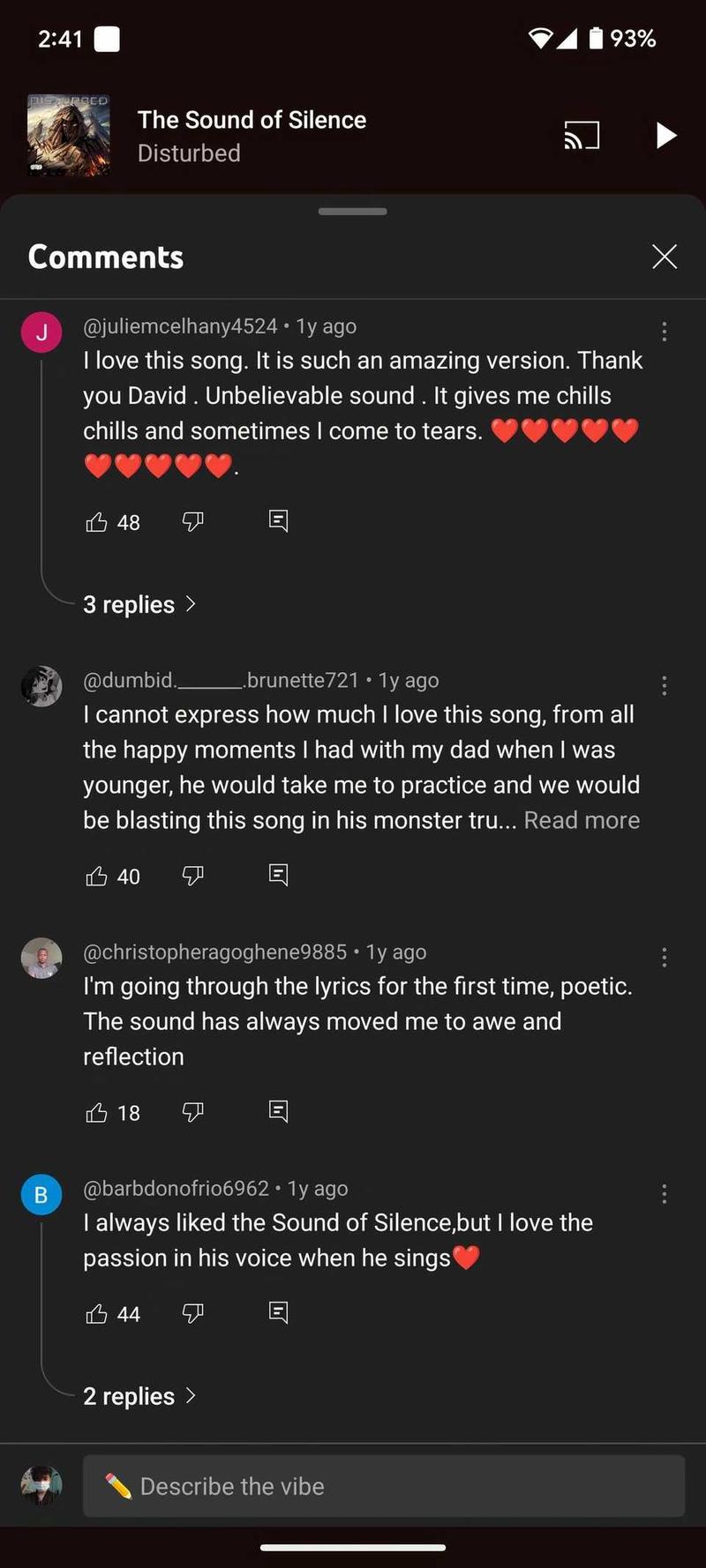Open The Sound of Silence album thumbnail
This screenshot has height=1568, width=706.
pos(69,136)
